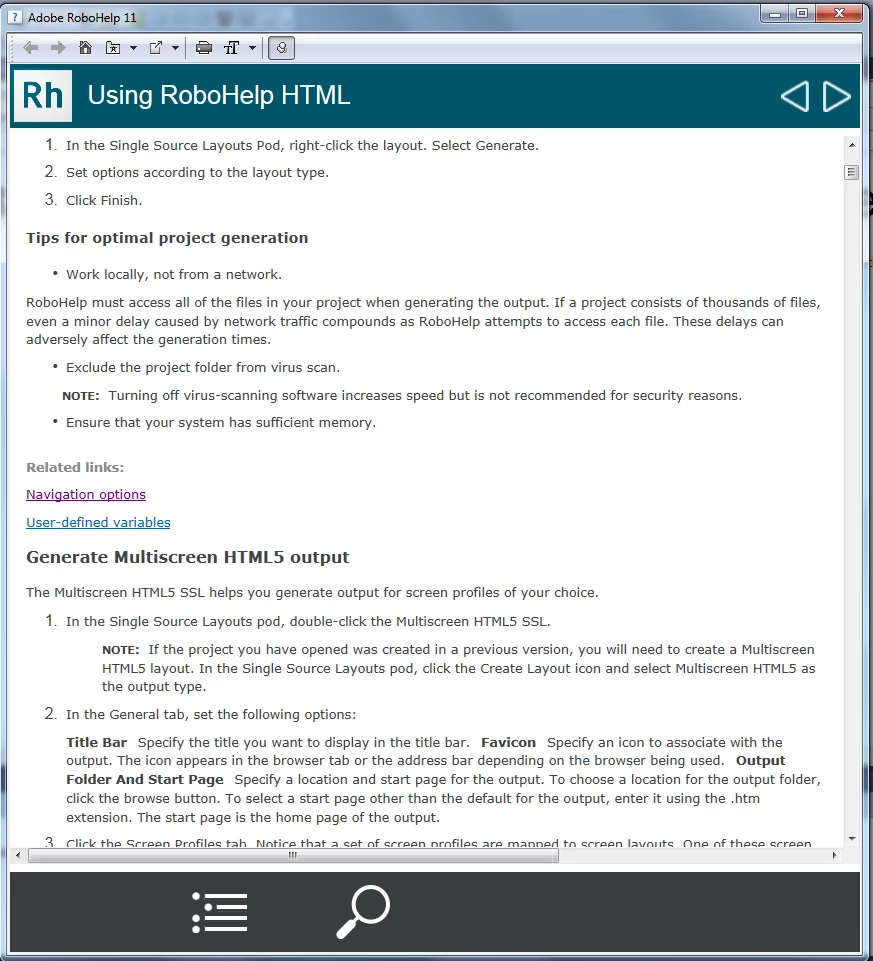
Task: Open the Navigation options link
Action: coord(86,495)
